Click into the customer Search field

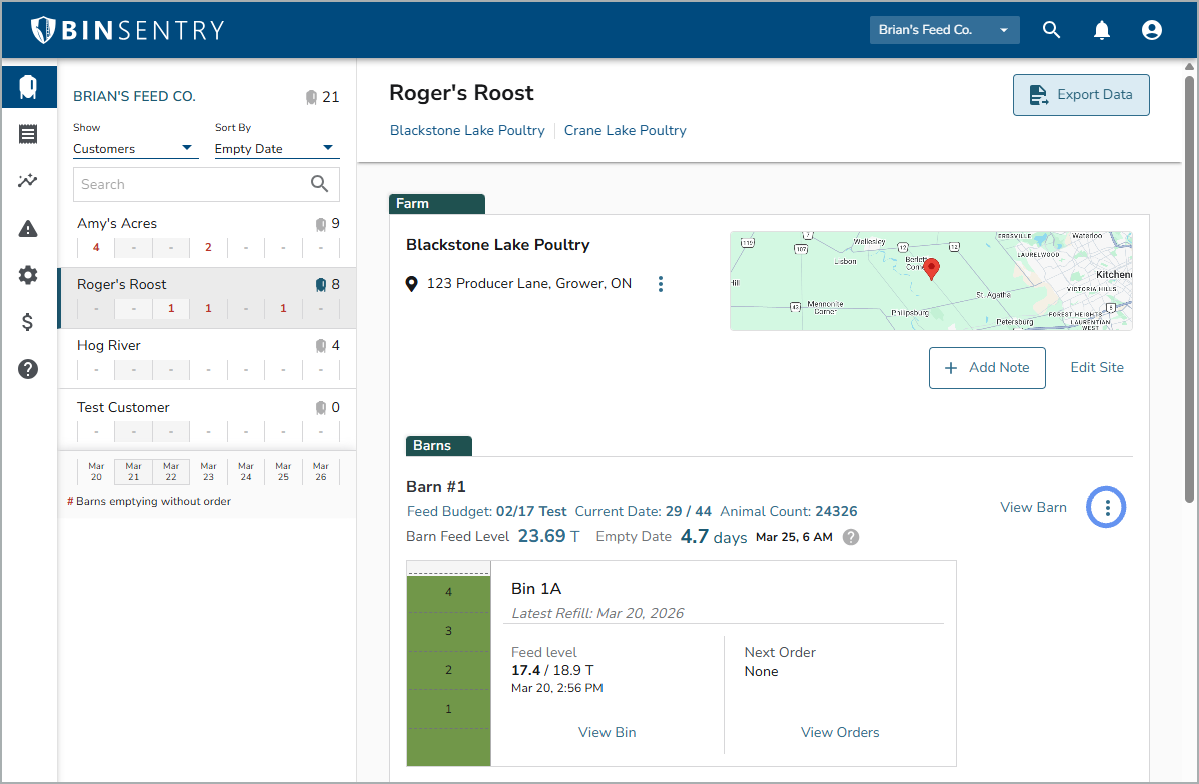click(x=190, y=184)
